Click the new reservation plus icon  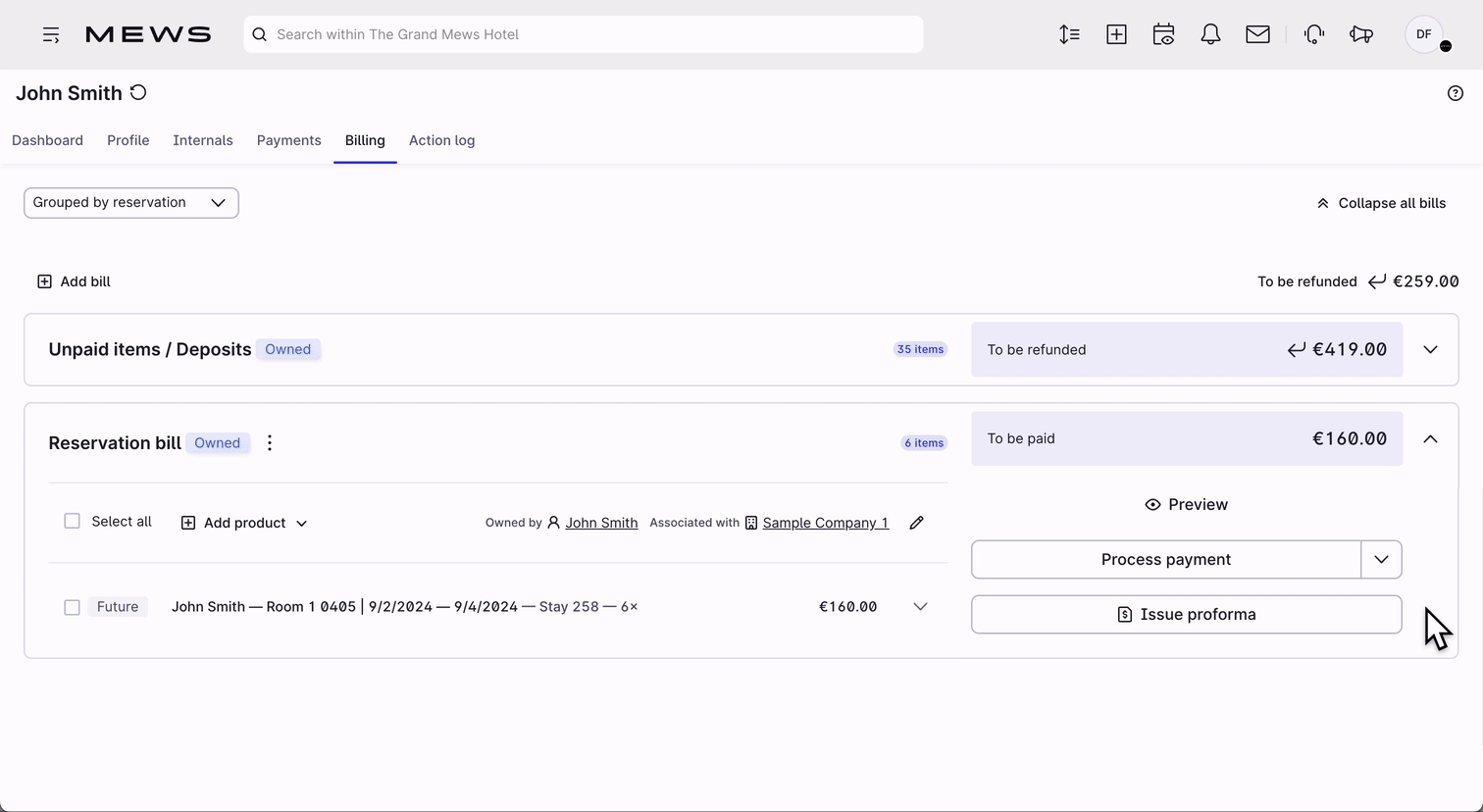1116,34
